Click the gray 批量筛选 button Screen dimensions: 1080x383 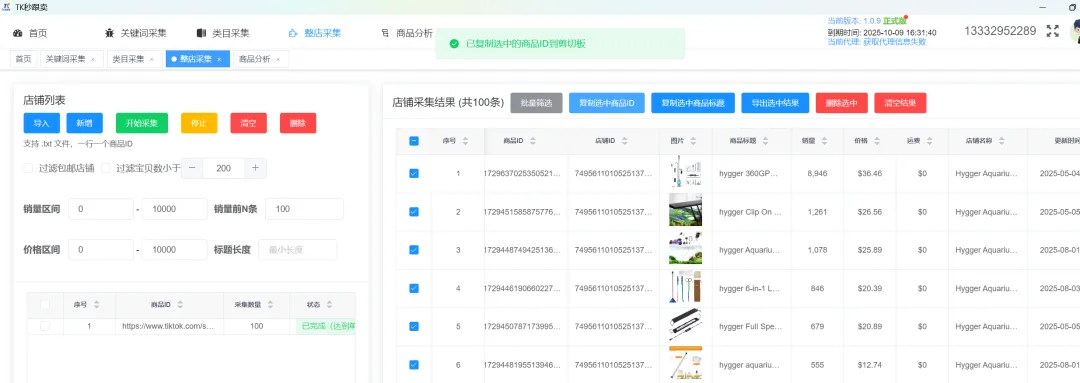537,103
